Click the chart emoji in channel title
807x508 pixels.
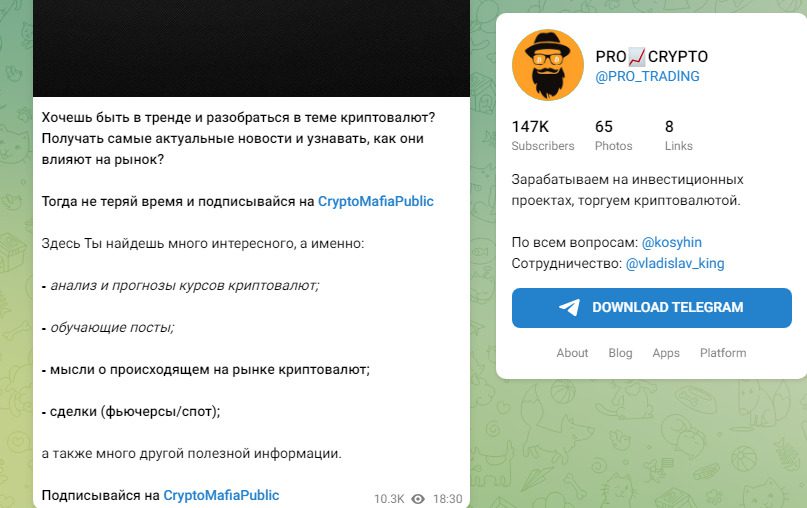coord(637,57)
